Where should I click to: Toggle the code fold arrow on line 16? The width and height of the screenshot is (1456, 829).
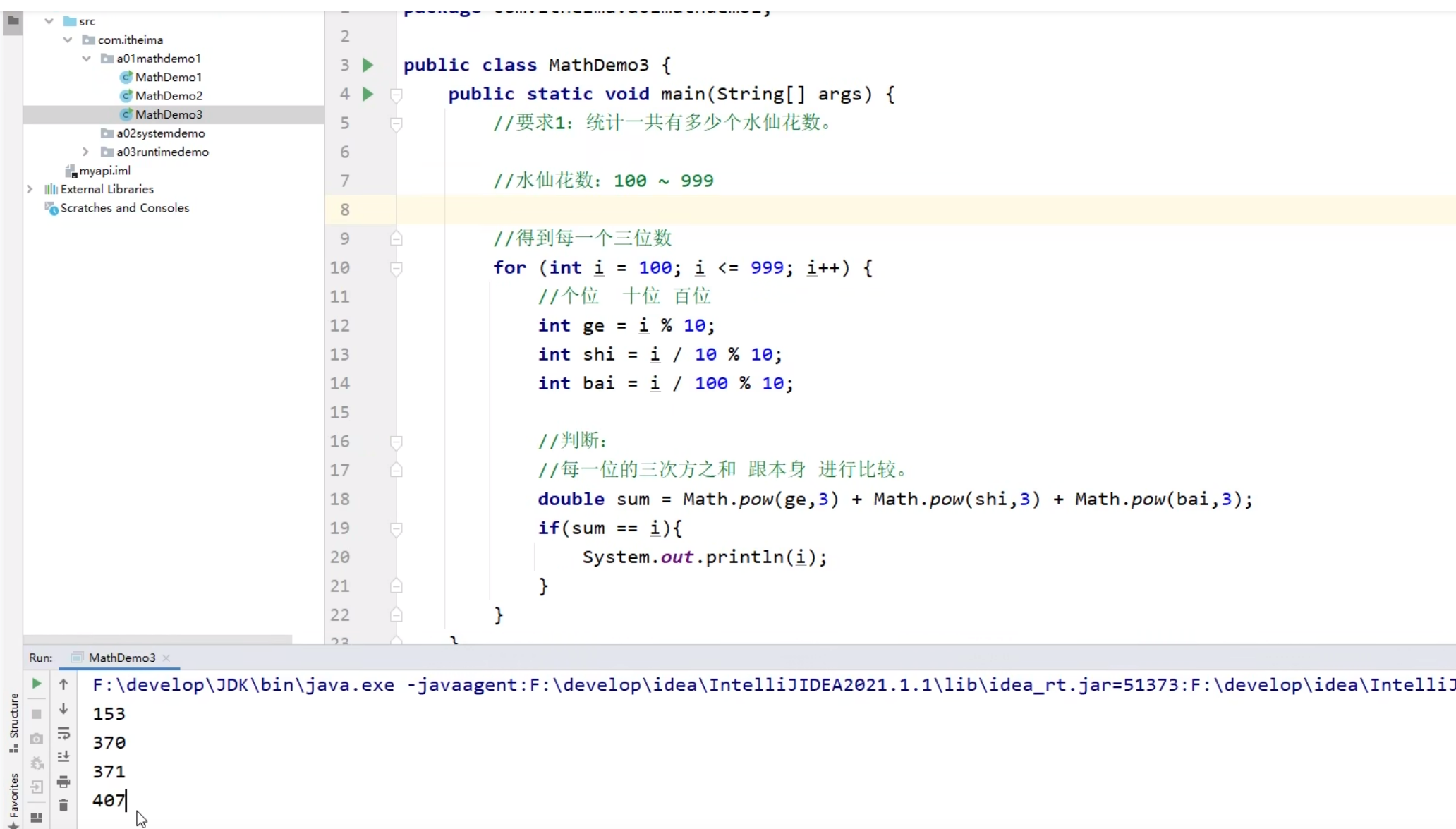pos(396,441)
